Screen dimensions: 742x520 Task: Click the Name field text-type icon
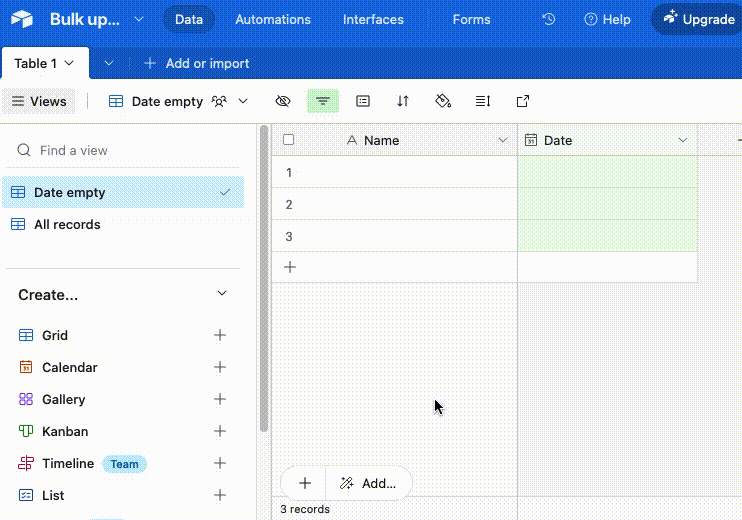point(352,140)
